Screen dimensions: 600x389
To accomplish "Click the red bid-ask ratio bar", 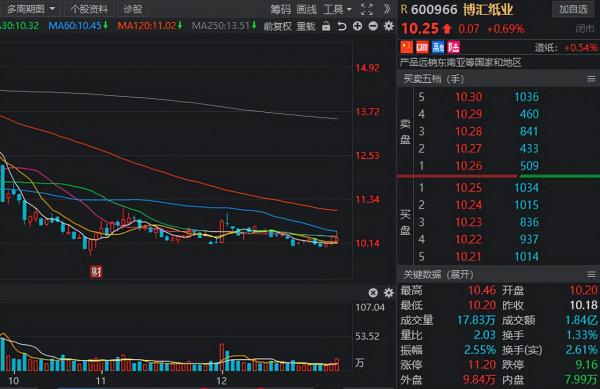I will tap(457, 176).
